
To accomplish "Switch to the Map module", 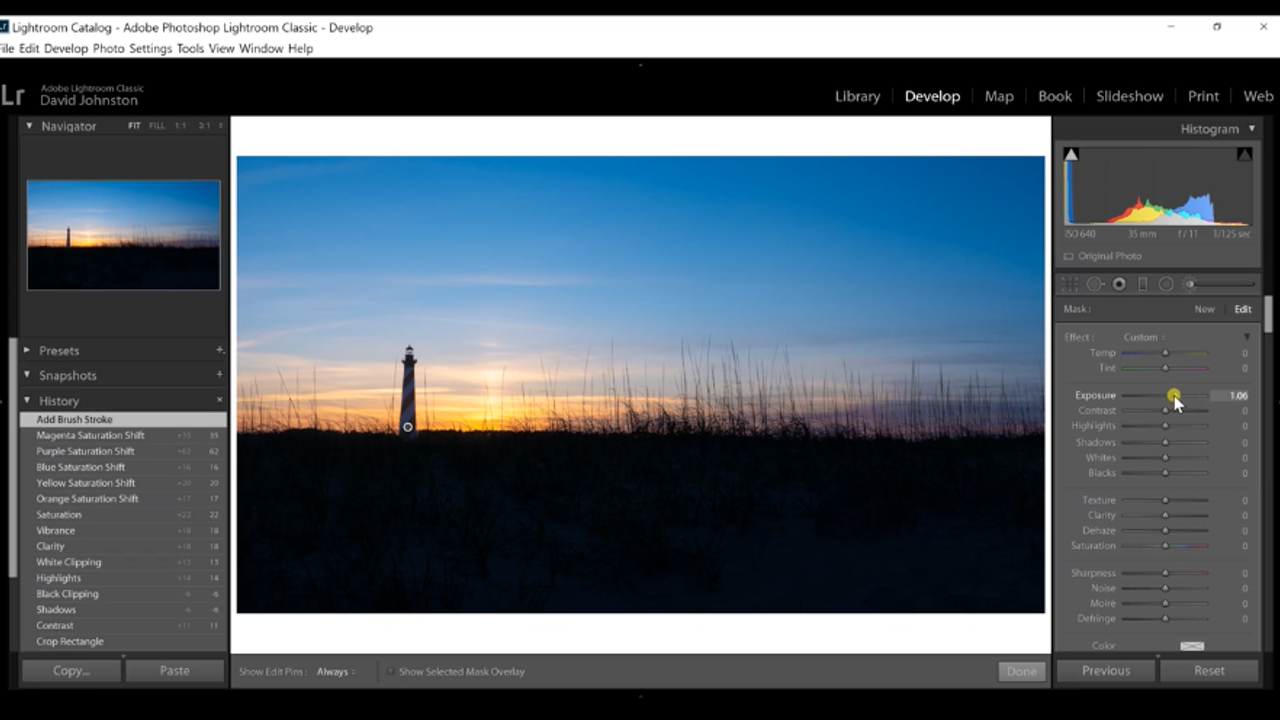I will (x=999, y=96).
